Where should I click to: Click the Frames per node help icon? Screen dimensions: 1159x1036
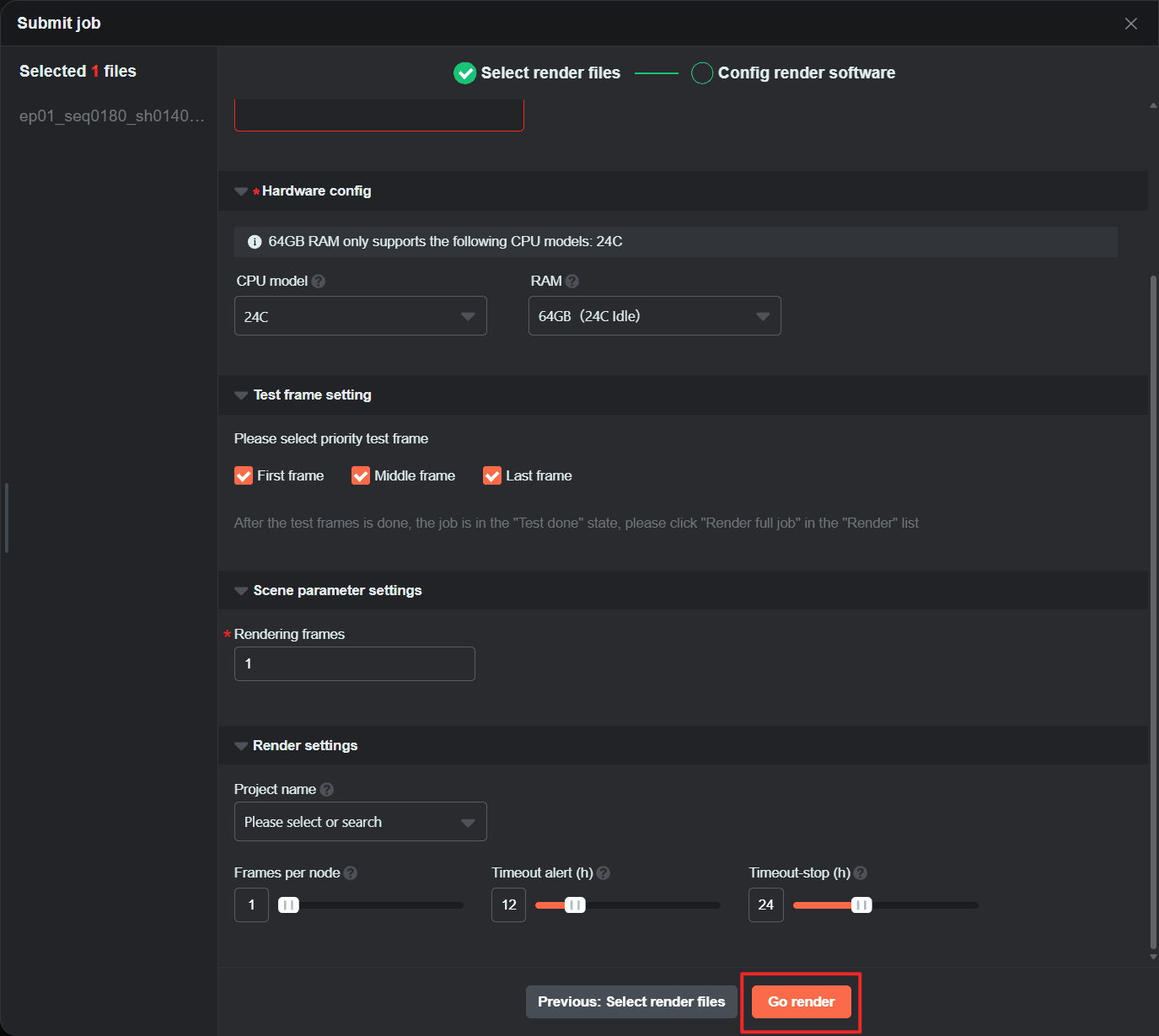tap(351, 873)
